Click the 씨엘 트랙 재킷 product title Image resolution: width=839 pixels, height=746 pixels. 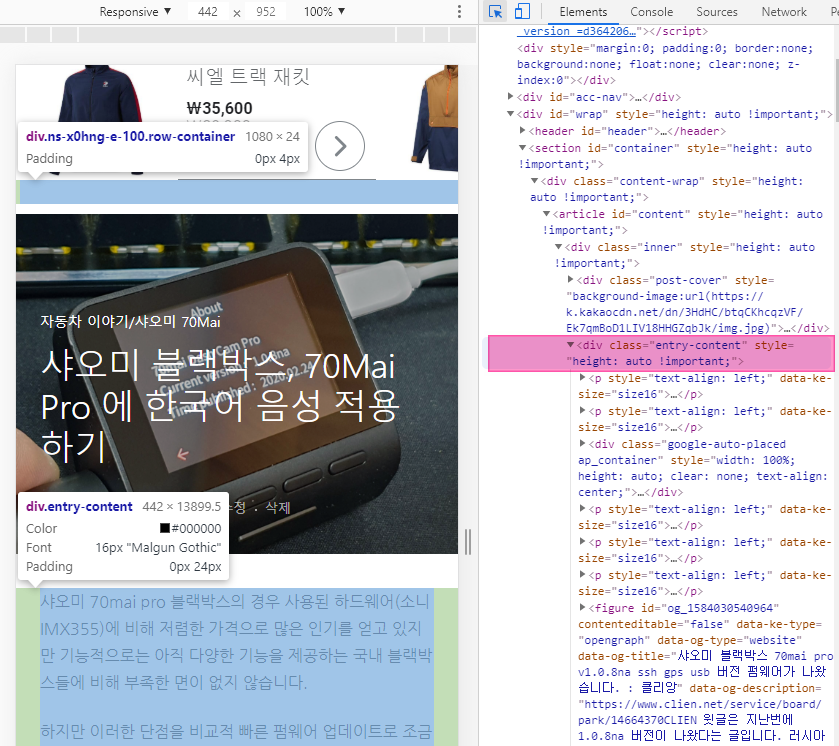tap(248, 77)
